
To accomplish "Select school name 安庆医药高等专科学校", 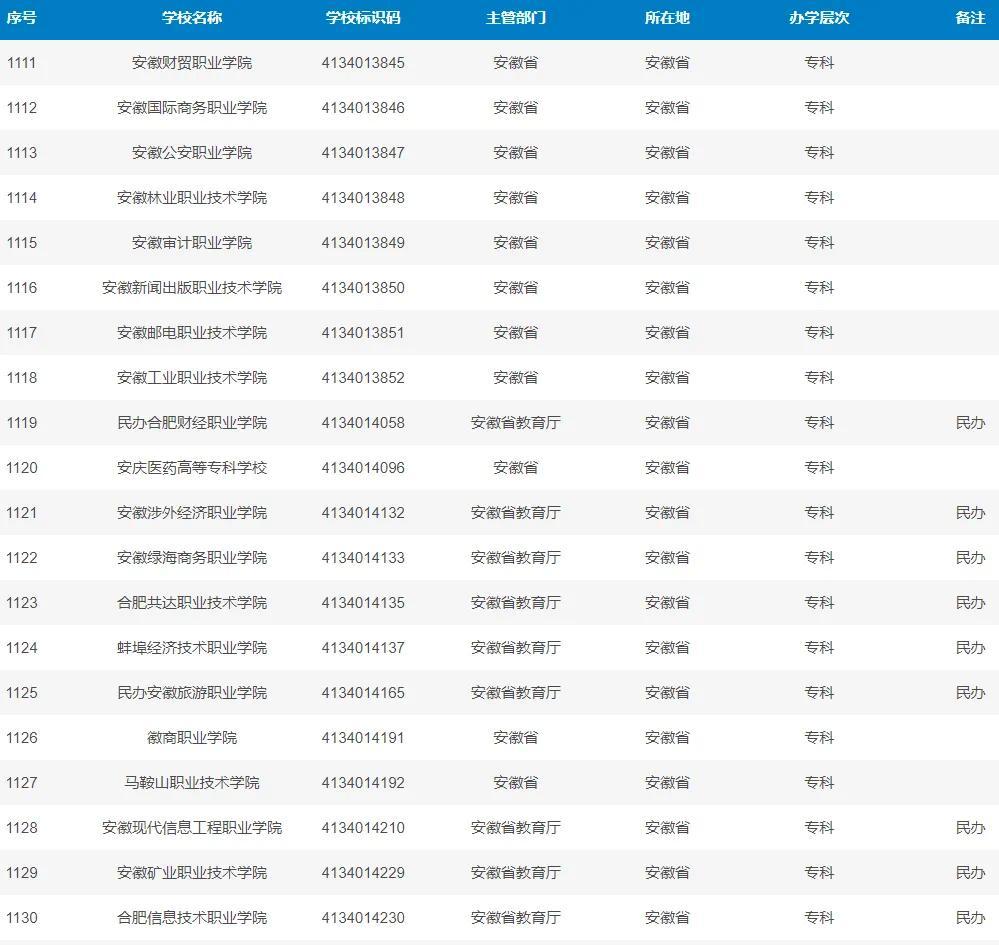I will (x=192, y=468).
